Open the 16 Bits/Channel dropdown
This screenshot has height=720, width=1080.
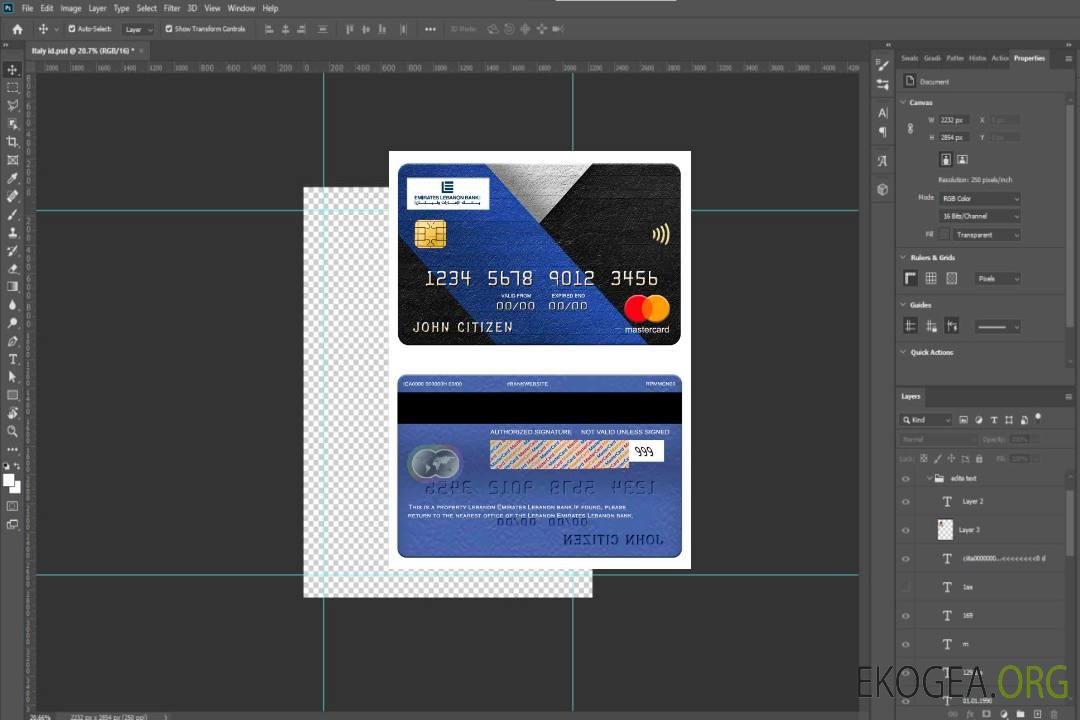(979, 216)
